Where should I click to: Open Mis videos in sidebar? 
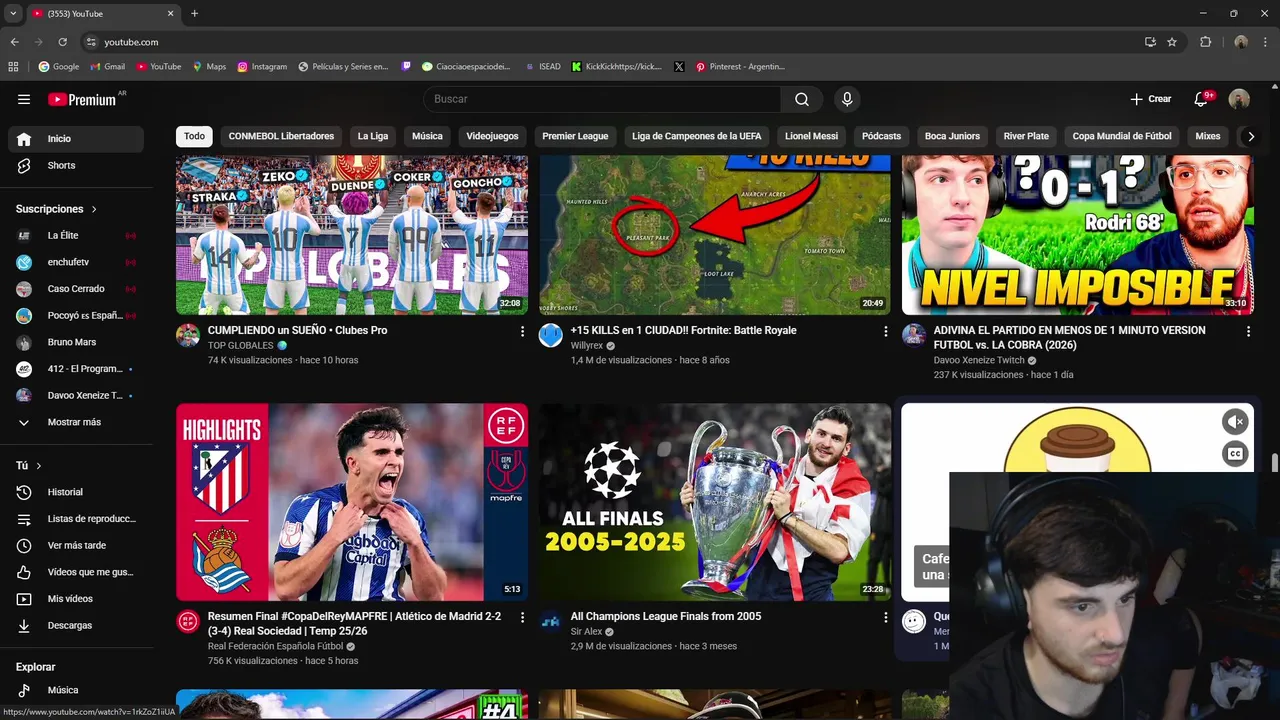(x=76, y=599)
